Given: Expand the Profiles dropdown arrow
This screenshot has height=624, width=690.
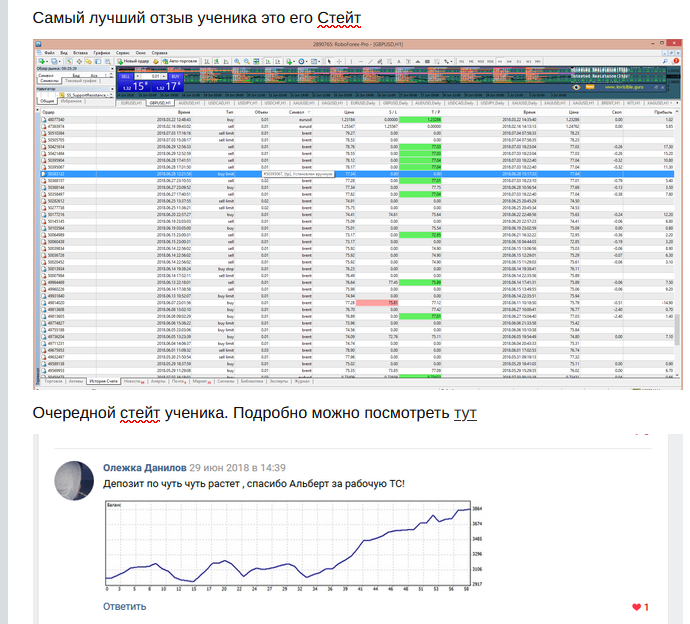Looking at the screenshot, I should [60, 62].
